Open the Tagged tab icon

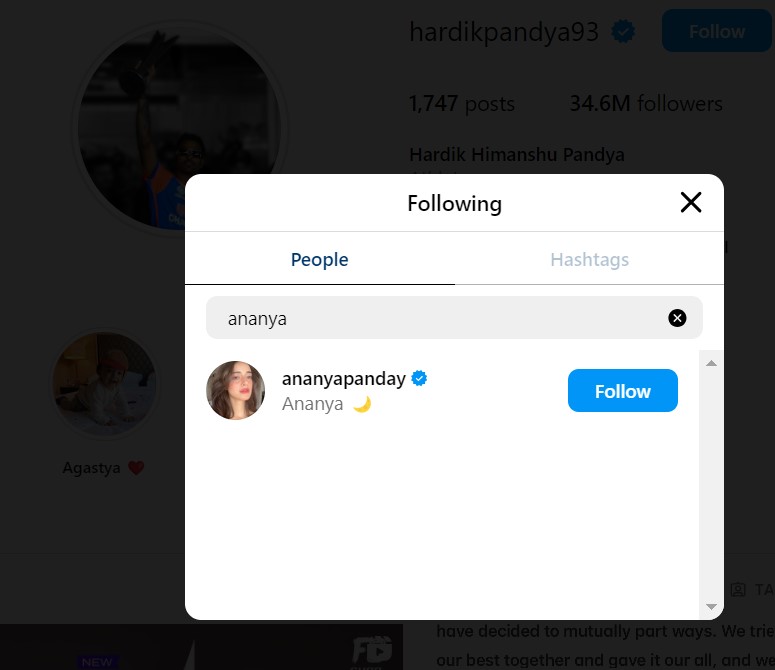pyautogui.click(x=738, y=589)
